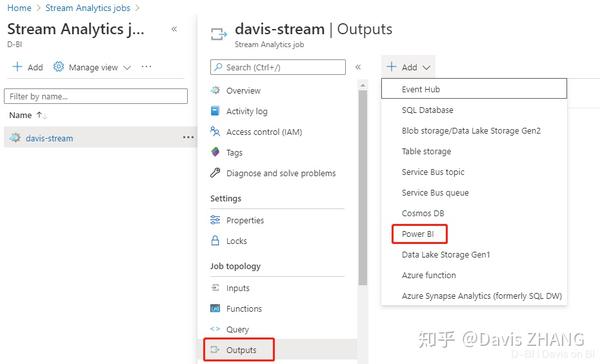Open davis-stream job from the list

click(49, 138)
